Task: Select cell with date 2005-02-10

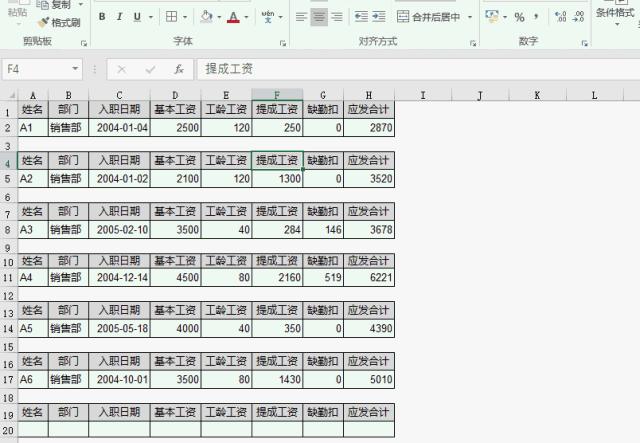Action: coord(119,229)
